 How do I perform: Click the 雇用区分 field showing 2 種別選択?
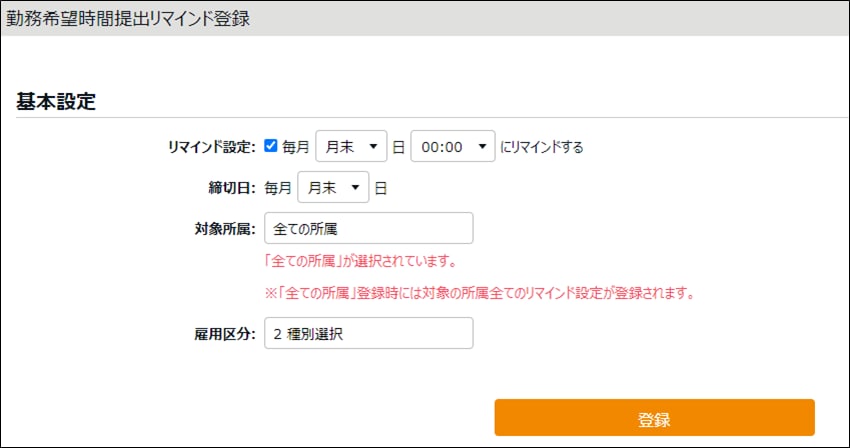click(368, 333)
